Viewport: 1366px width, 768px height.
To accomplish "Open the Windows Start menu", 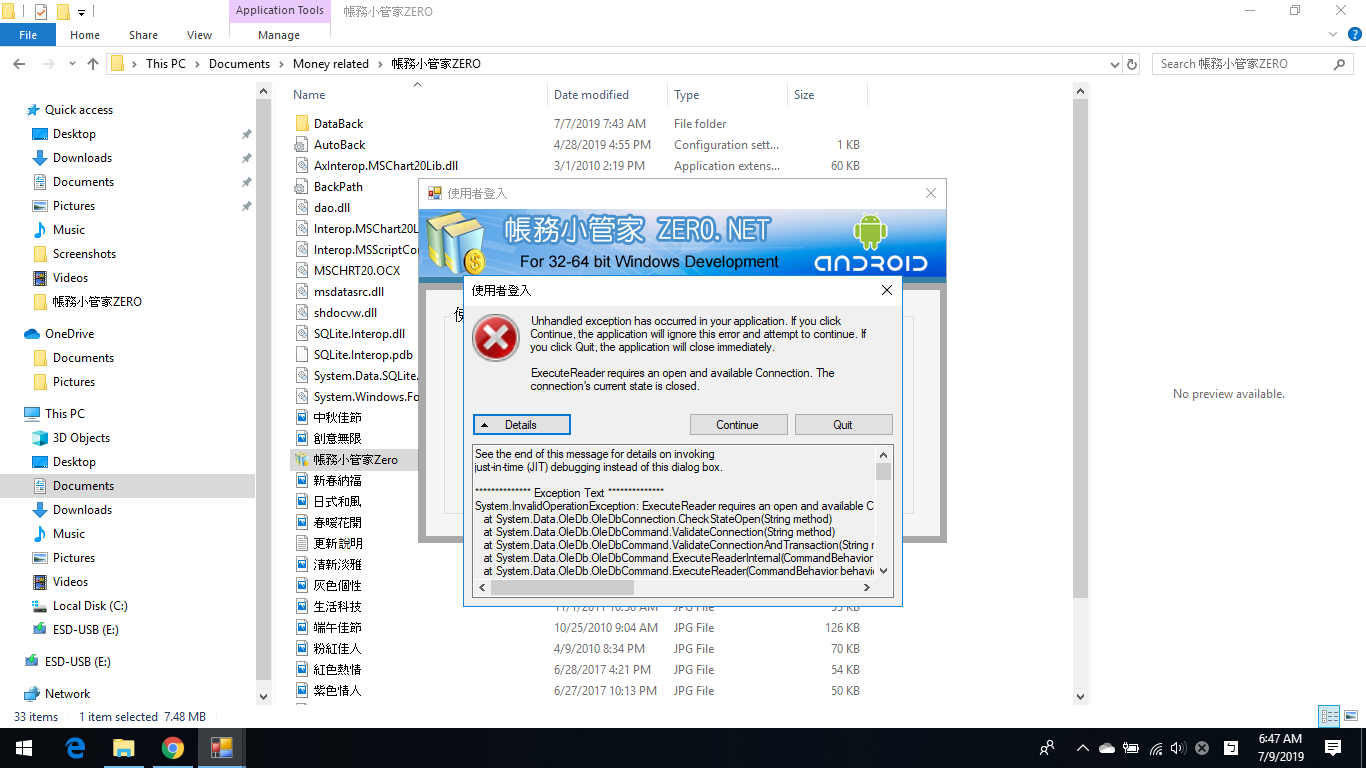I will 24,748.
